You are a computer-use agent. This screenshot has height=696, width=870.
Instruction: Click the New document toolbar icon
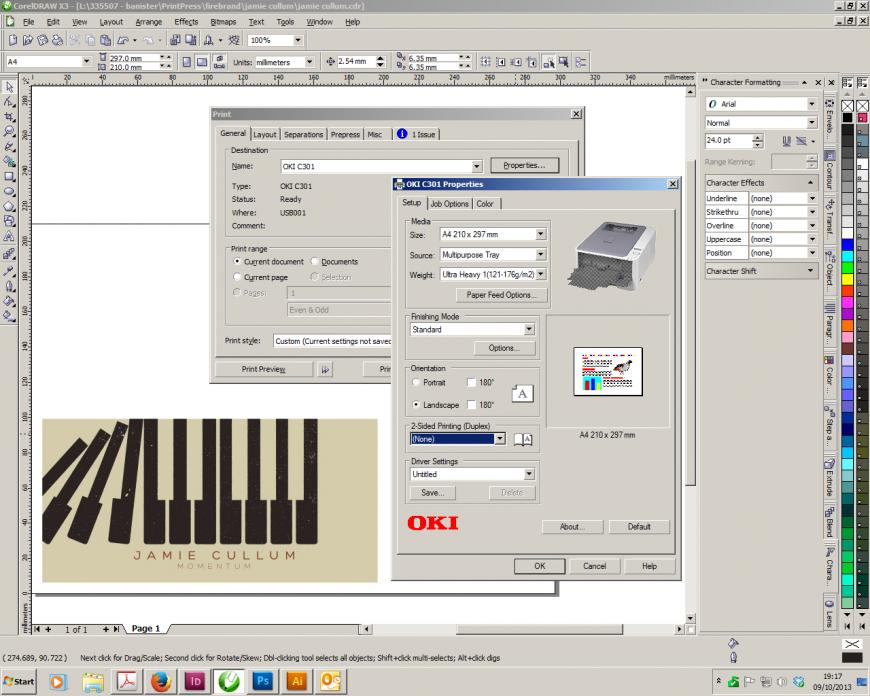pos(13,40)
